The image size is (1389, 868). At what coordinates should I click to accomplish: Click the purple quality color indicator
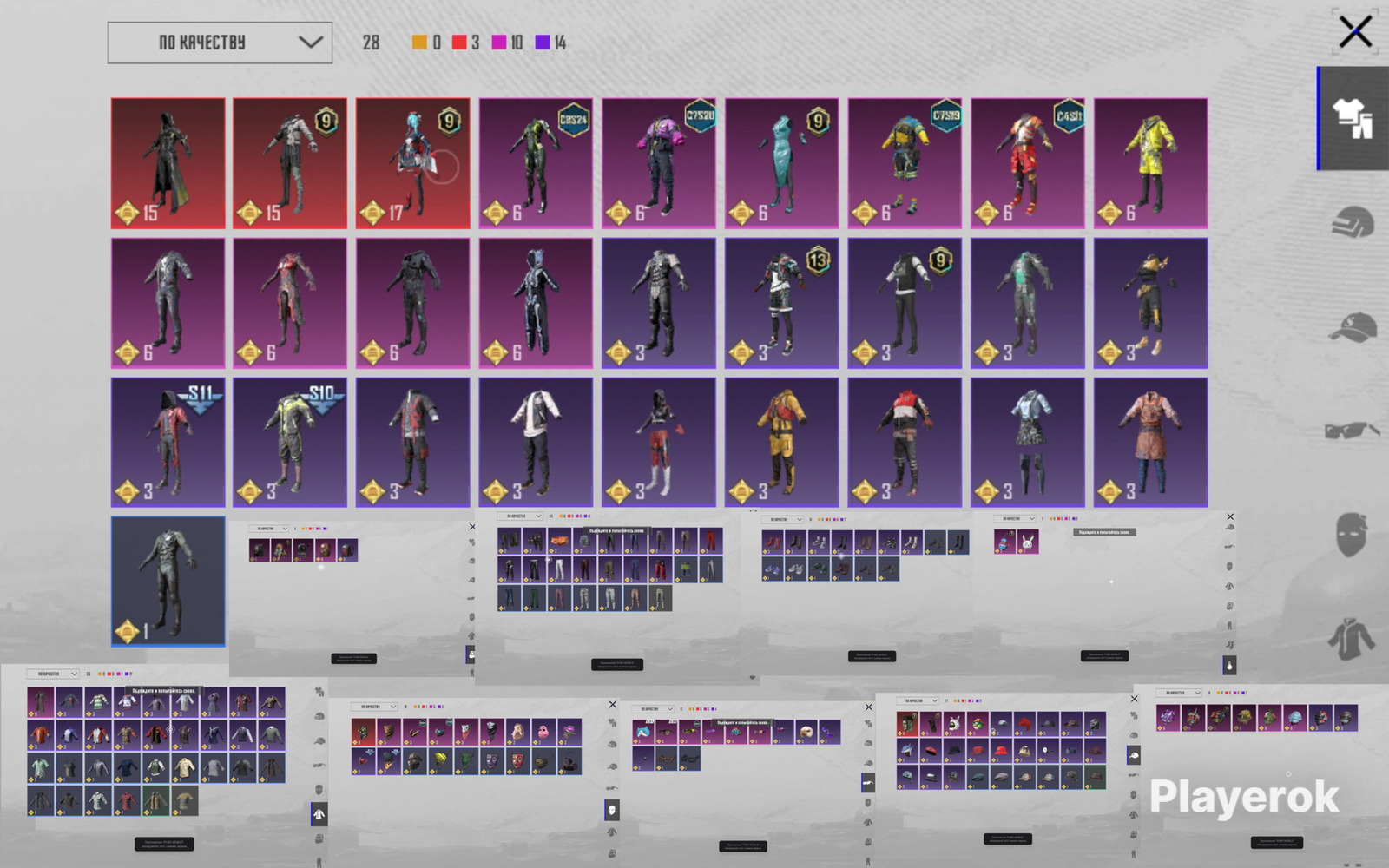click(543, 43)
